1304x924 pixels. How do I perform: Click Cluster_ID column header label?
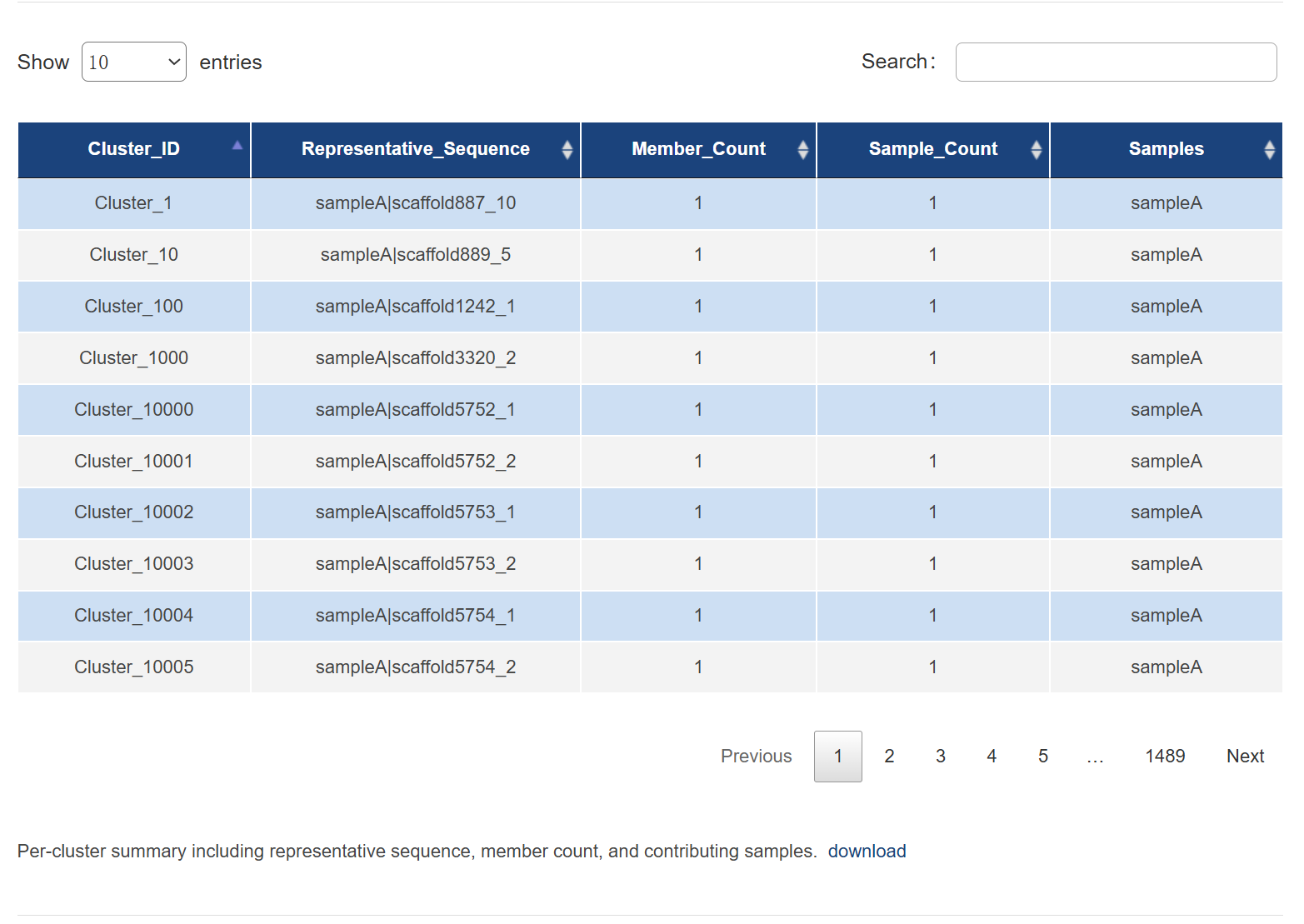coord(134,149)
